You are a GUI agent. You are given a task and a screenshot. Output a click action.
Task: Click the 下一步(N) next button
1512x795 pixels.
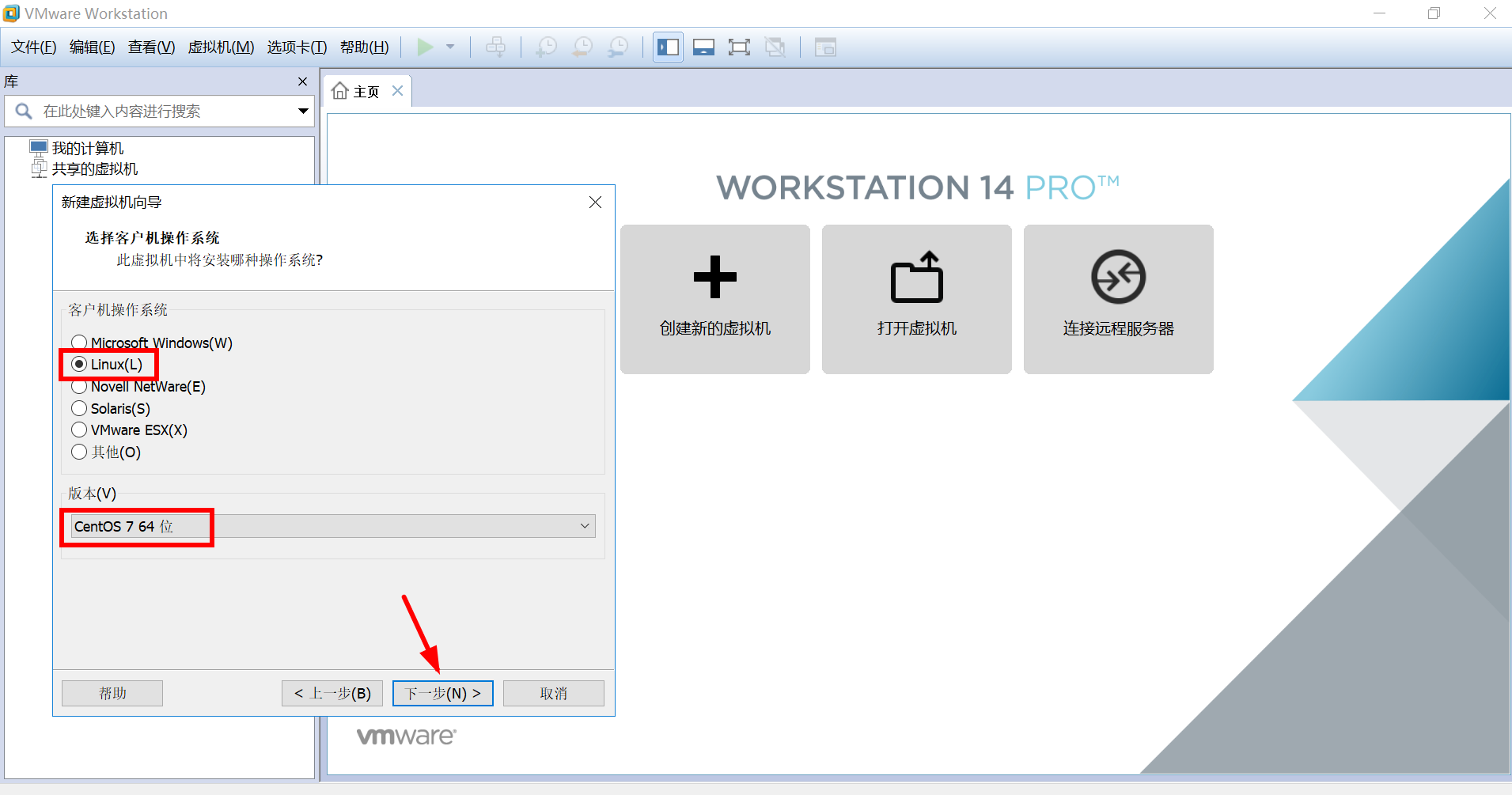[443, 693]
